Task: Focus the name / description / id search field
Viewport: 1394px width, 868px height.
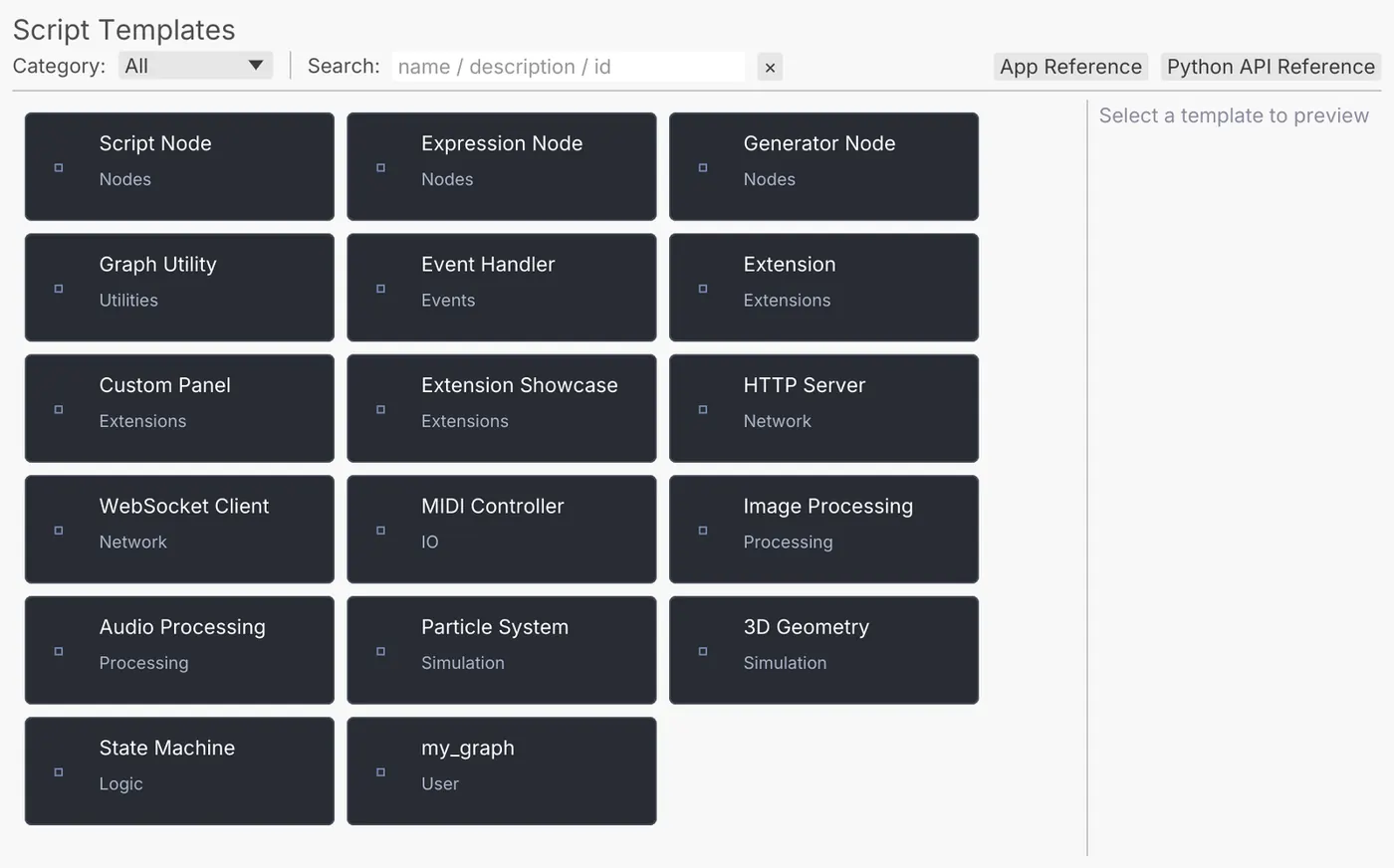Action: (569, 67)
